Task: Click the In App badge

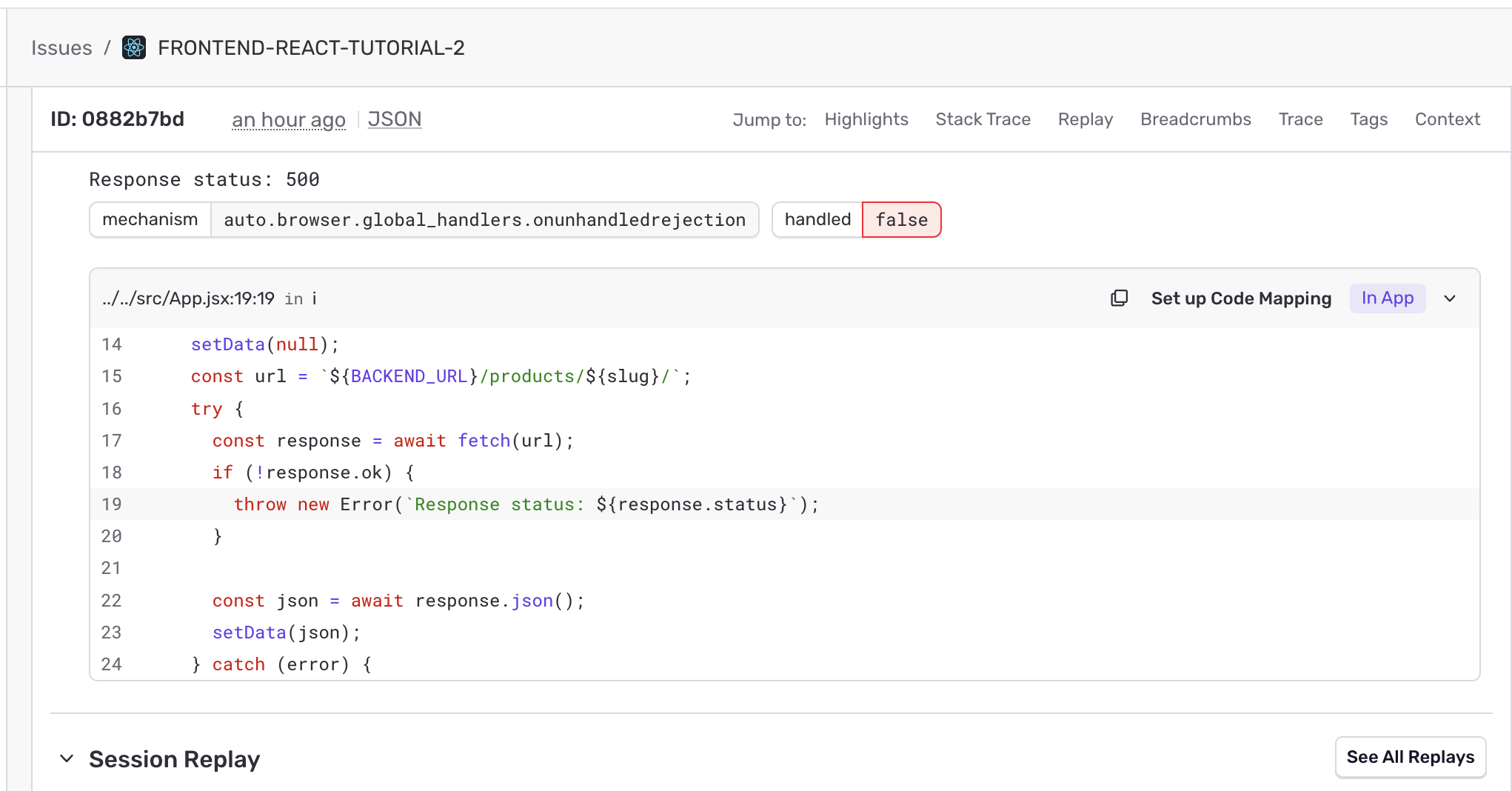Action: coord(1388,298)
